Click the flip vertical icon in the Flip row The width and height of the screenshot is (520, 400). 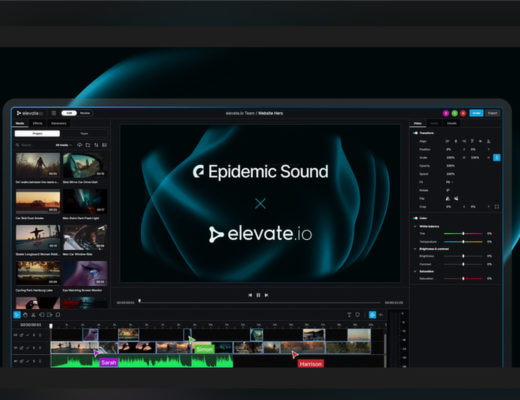tap(456, 199)
